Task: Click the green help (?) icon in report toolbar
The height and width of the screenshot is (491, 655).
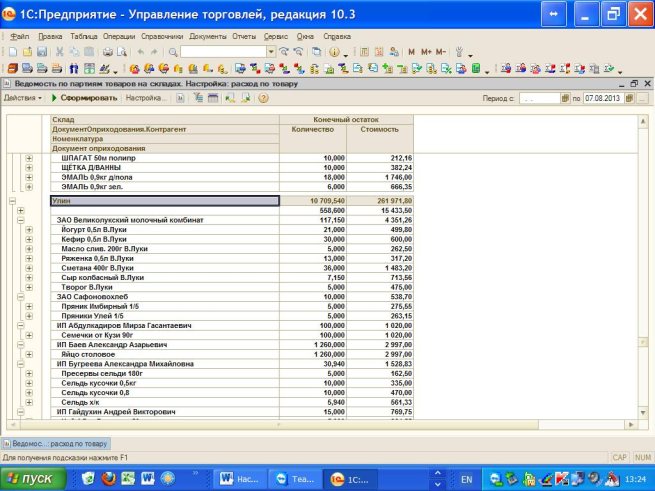Action: [263, 98]
